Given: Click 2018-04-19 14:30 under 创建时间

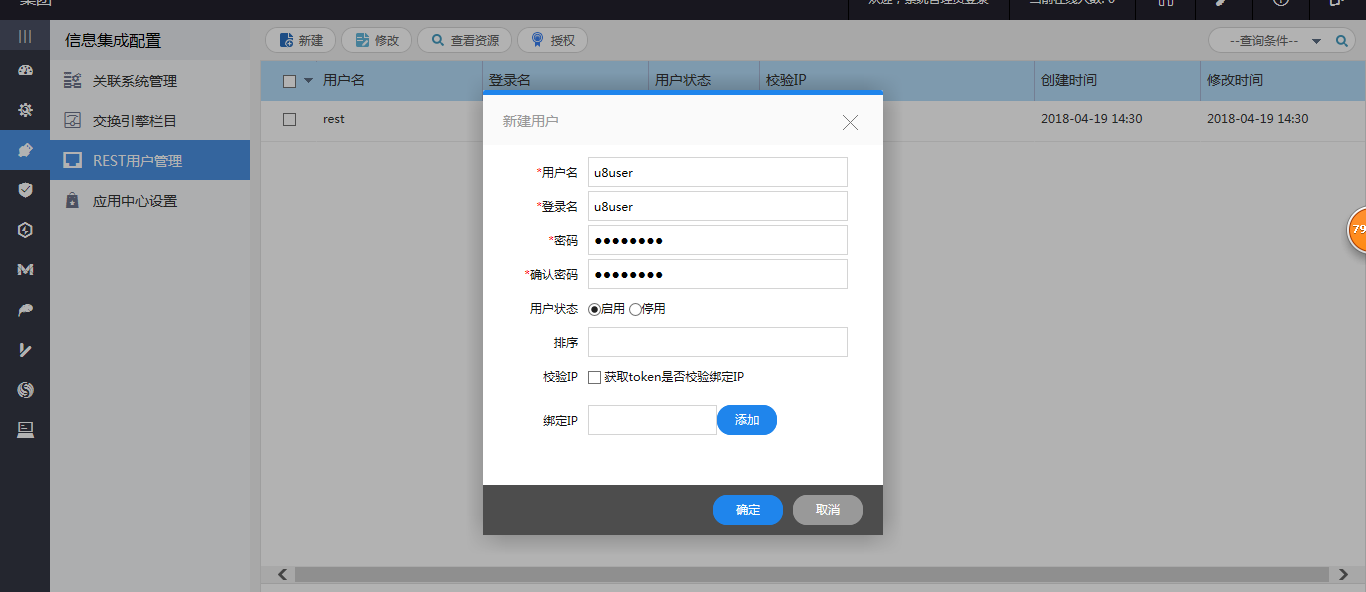Looking at the screenshot, I should click(x=1092, y=119).
